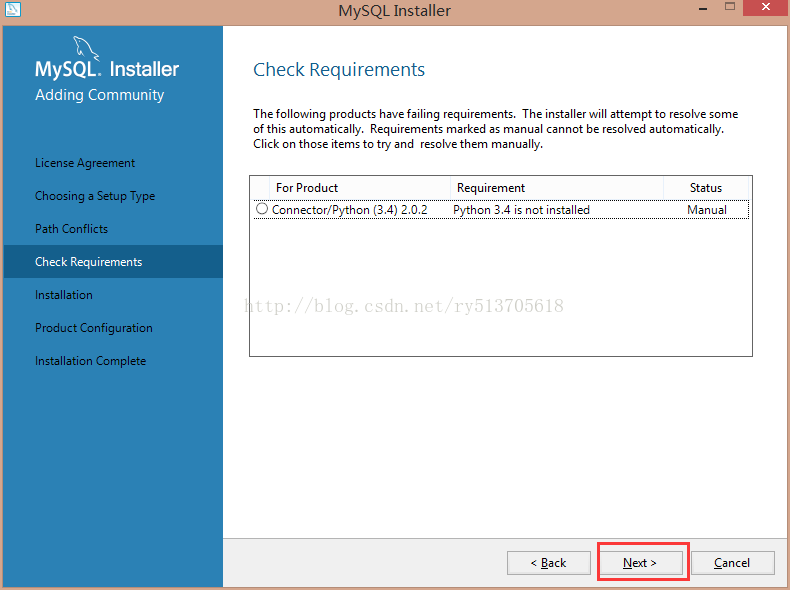Click the Adding Community subtitle
Screen dimensions: 790x590
pyautogui.click(x=99, y=95)
